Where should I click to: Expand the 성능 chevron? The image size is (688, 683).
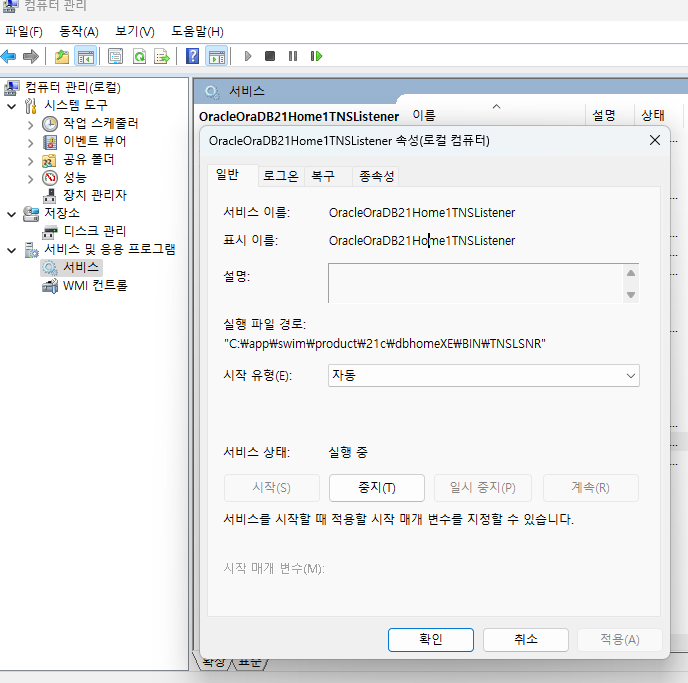coord(30,179)
